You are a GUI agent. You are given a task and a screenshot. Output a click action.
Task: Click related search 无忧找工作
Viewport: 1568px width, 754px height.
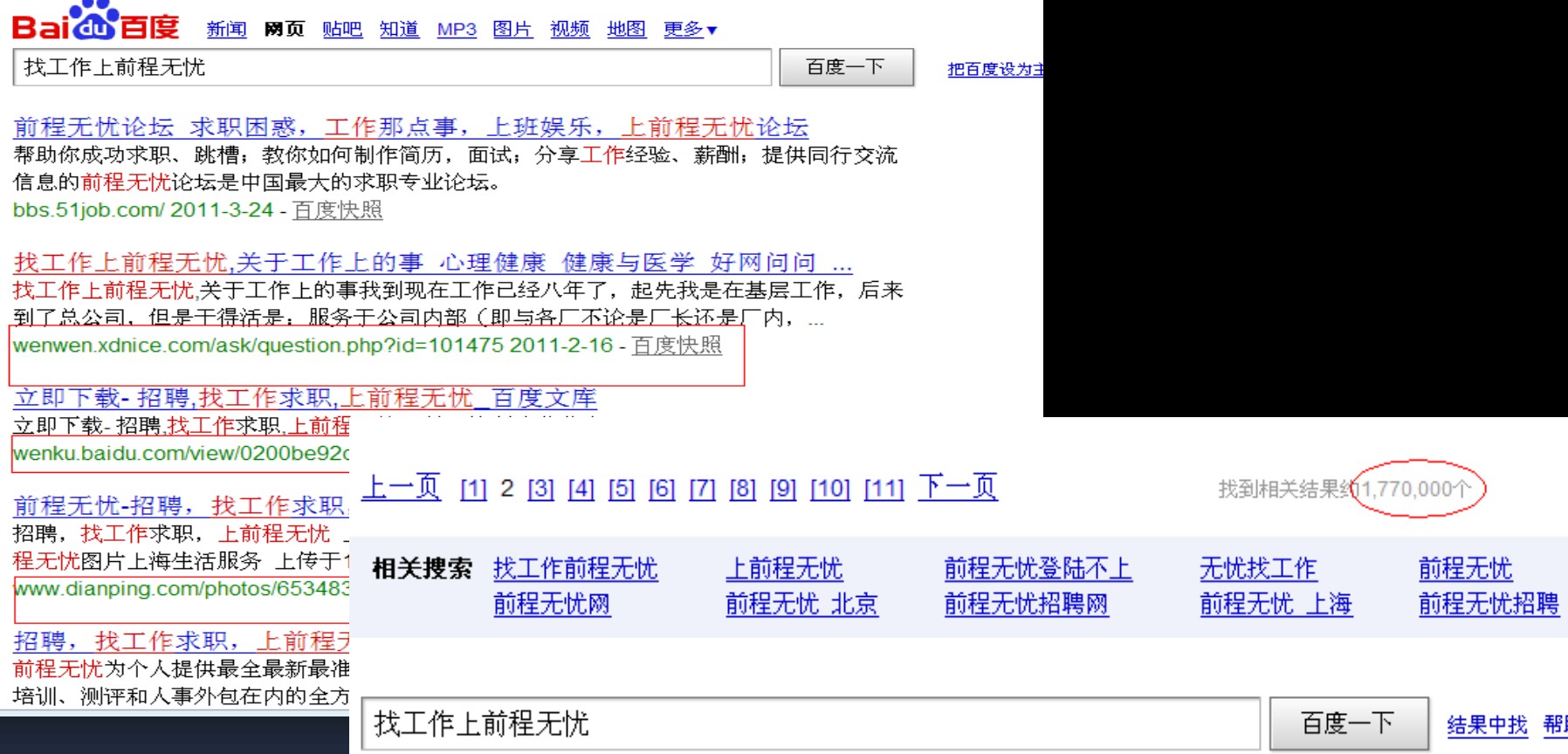coord(1257,569)
